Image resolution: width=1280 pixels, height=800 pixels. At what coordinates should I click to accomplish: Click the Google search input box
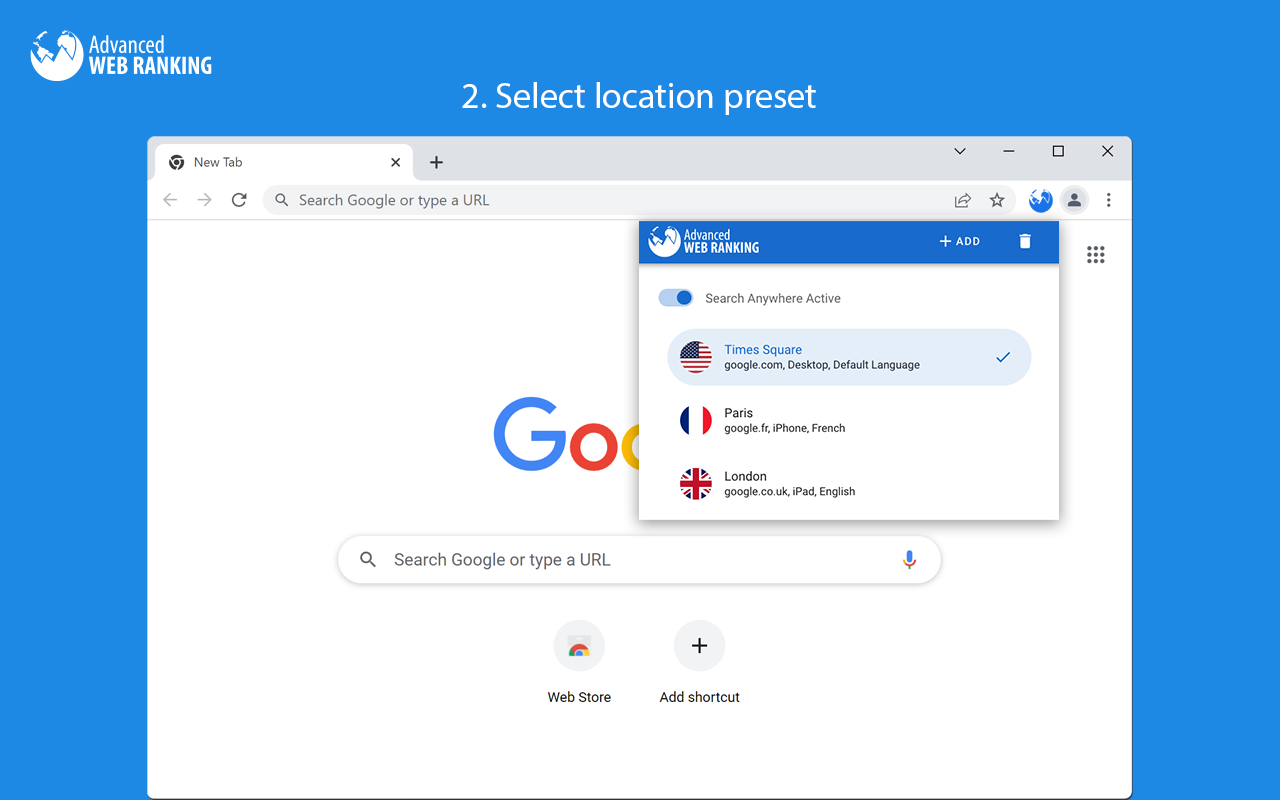[x=639, y=560]
